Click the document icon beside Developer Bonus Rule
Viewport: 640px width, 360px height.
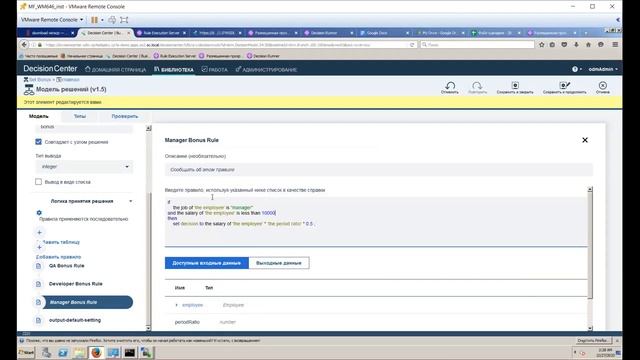pos(38,284)
